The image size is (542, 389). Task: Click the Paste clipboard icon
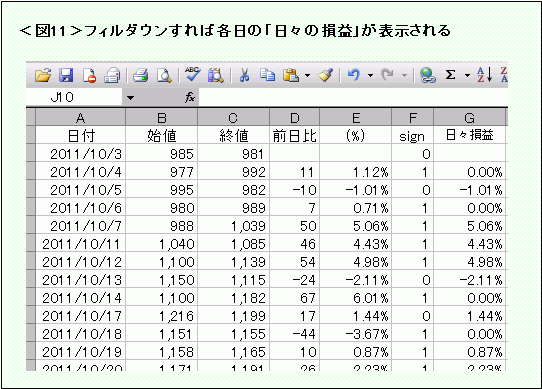point(291,75)
